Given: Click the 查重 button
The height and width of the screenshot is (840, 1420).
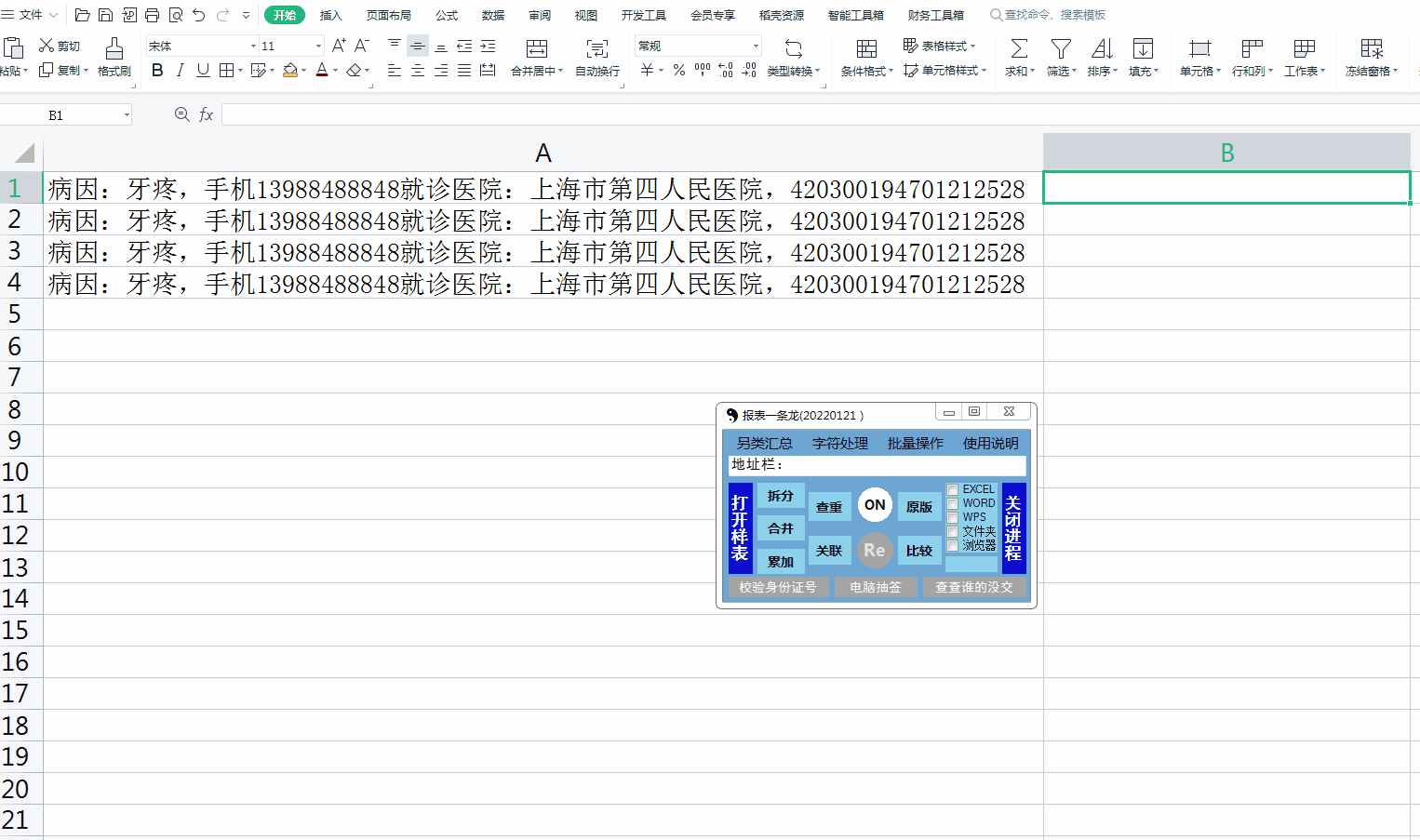Looking at the screenshot, I should [829, 507].
